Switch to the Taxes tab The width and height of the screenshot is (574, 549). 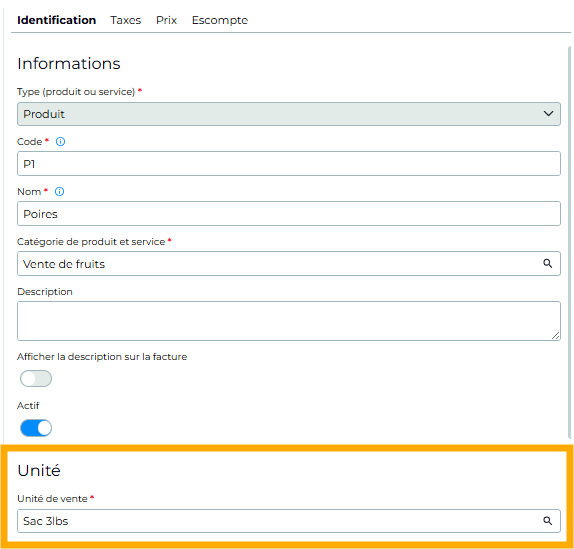coord(126,20)
